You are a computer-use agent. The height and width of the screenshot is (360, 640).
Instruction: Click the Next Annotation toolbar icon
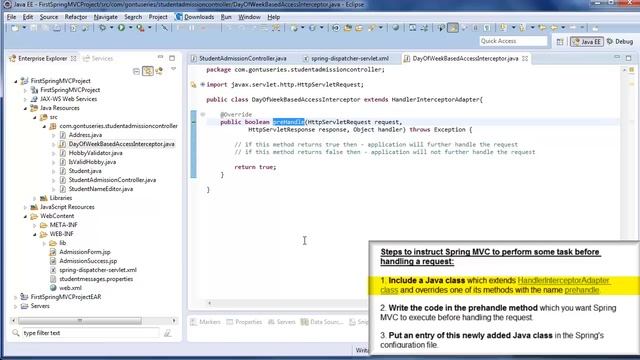pos(503,28)
